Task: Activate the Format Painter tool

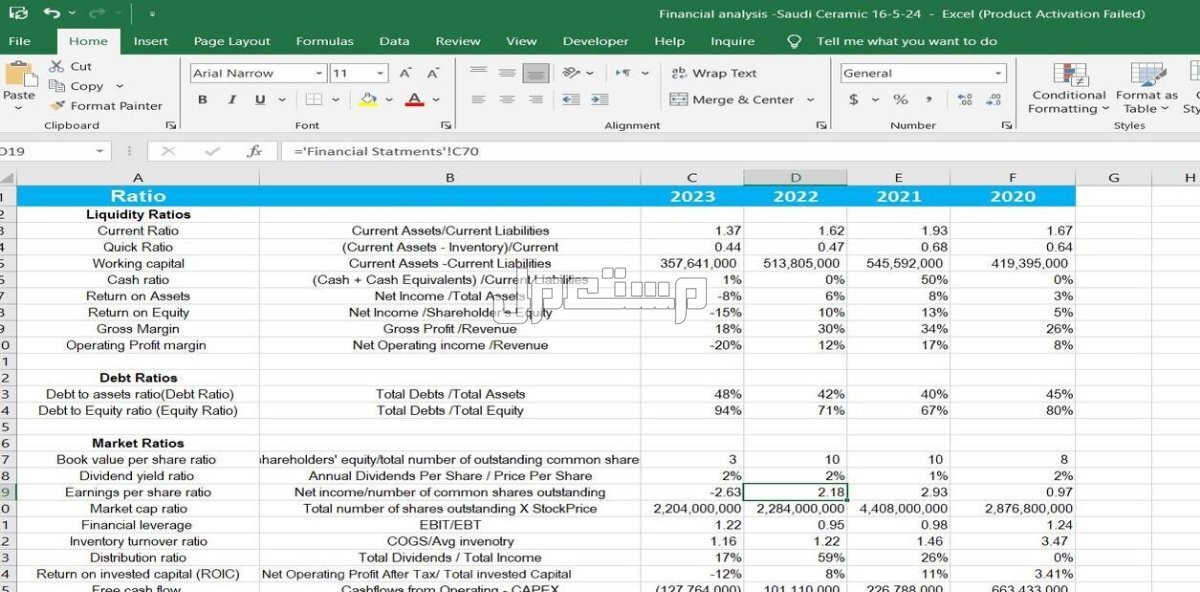Action: click(105, 106)
